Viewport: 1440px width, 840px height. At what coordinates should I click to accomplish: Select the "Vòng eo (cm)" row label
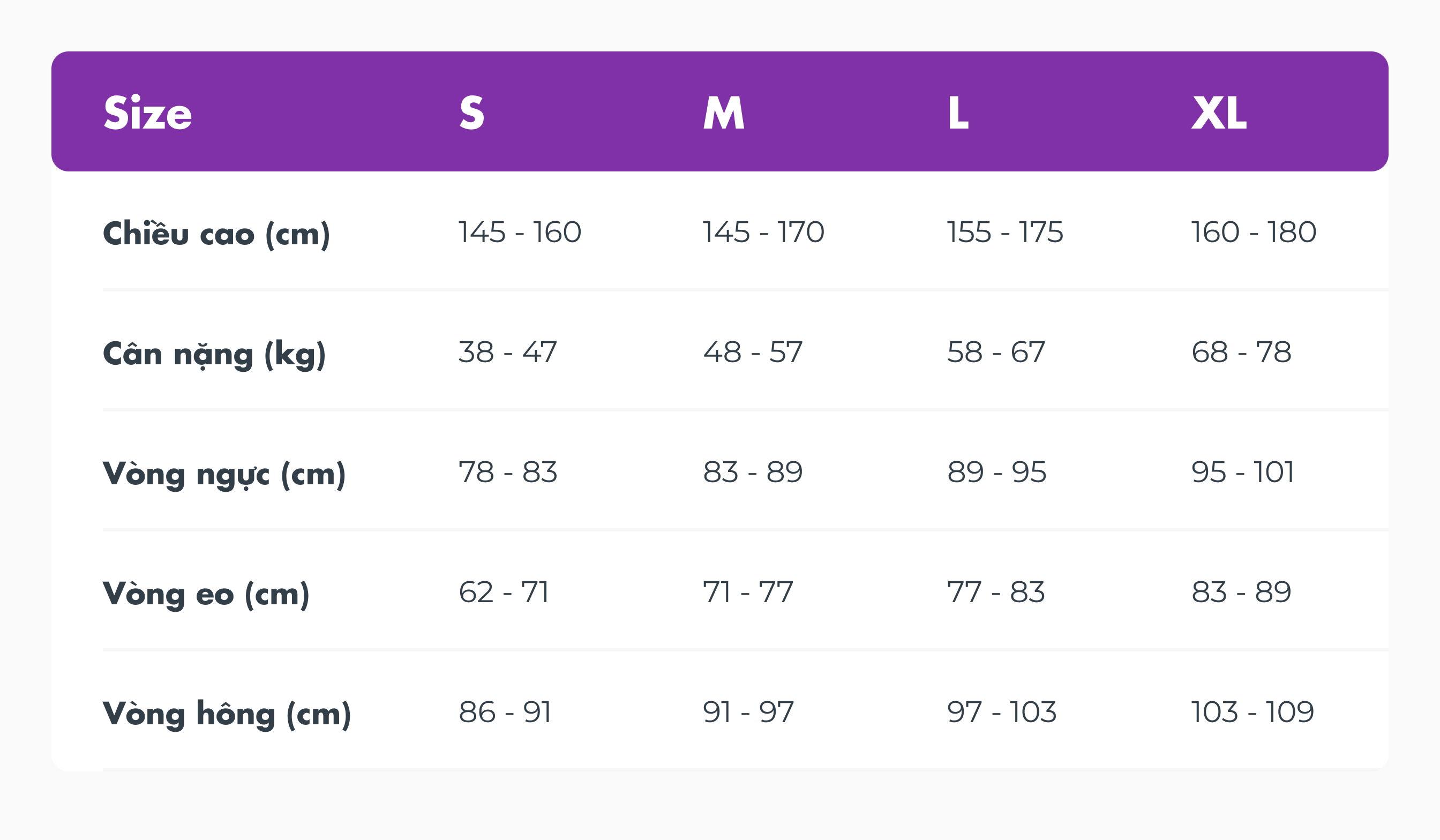point(206,594)
